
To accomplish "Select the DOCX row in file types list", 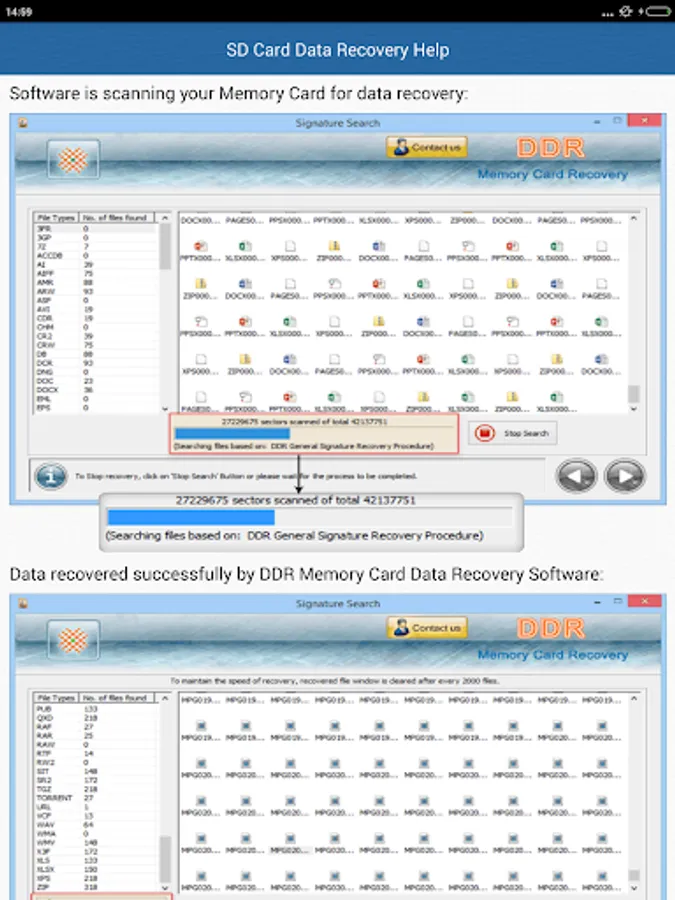I will (95, 390).
